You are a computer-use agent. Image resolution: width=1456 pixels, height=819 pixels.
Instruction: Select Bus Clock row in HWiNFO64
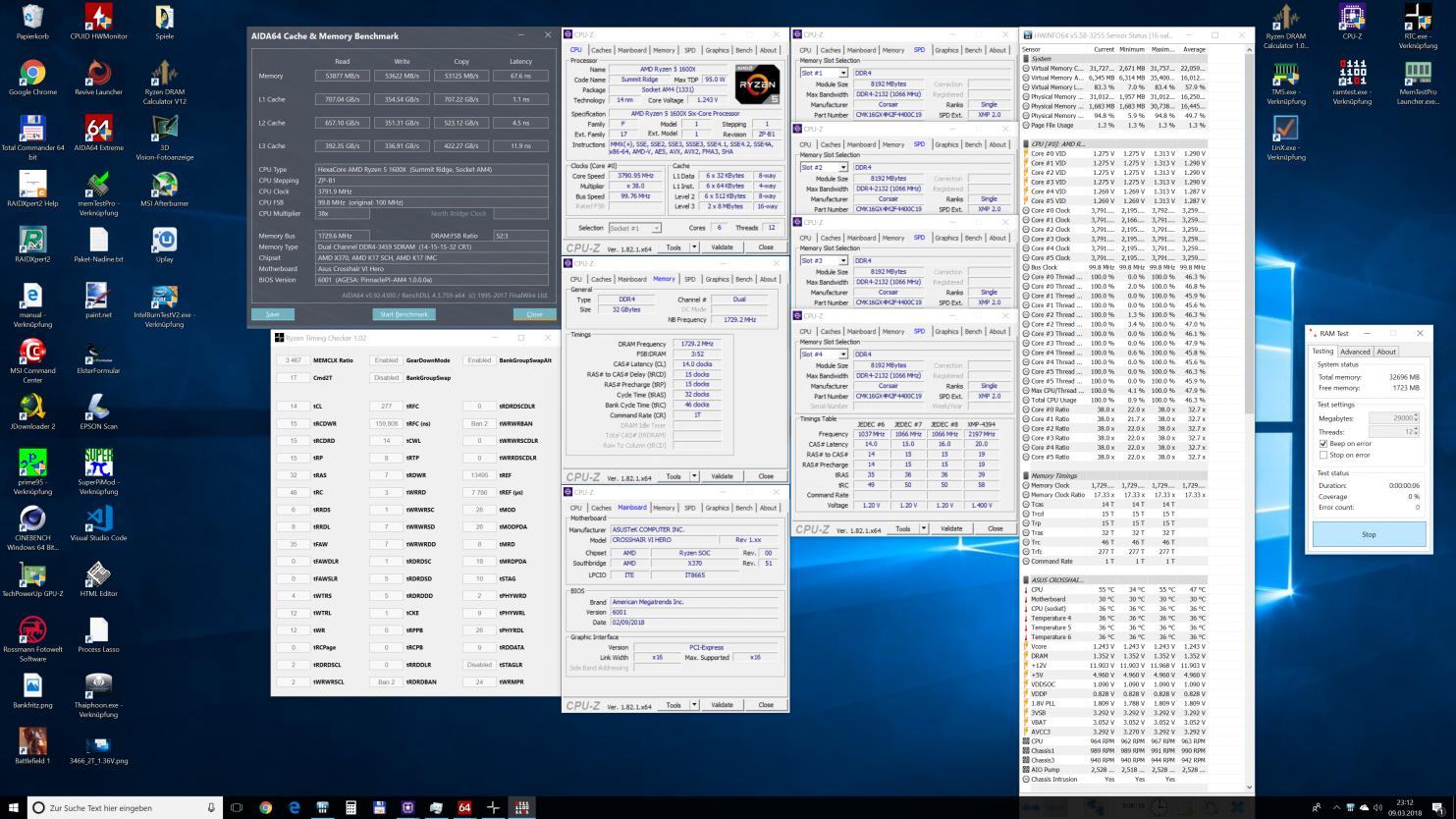click(1114, 267)
